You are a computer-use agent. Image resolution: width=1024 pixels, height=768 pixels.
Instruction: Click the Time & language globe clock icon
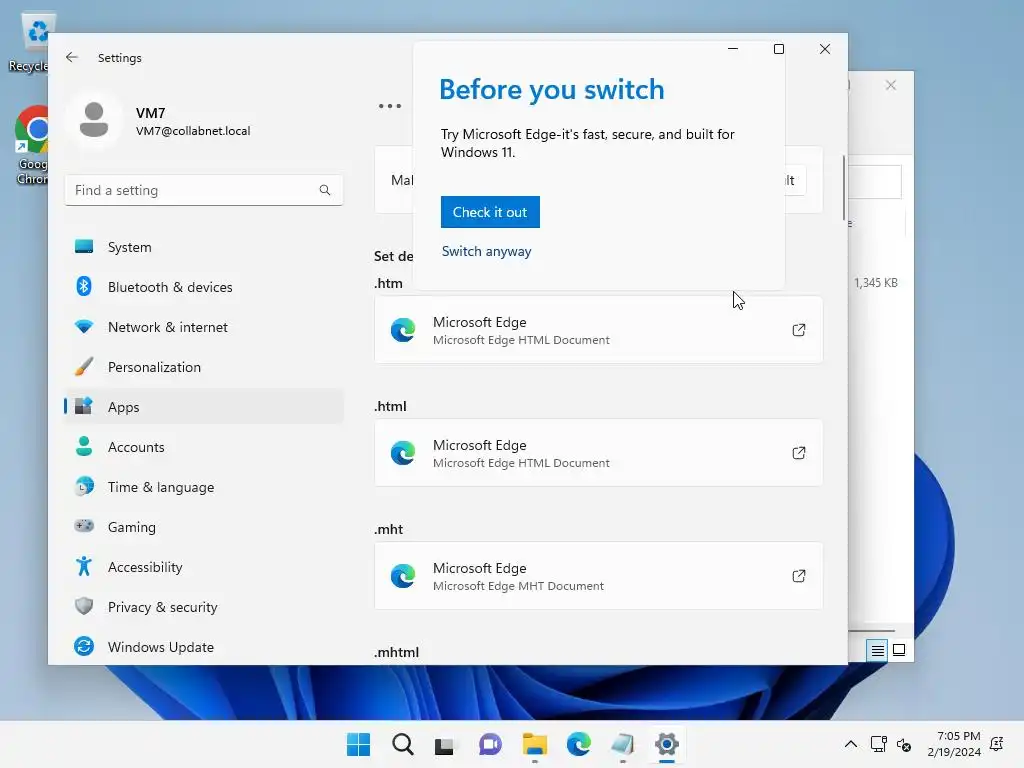click(x=84, y=486)
